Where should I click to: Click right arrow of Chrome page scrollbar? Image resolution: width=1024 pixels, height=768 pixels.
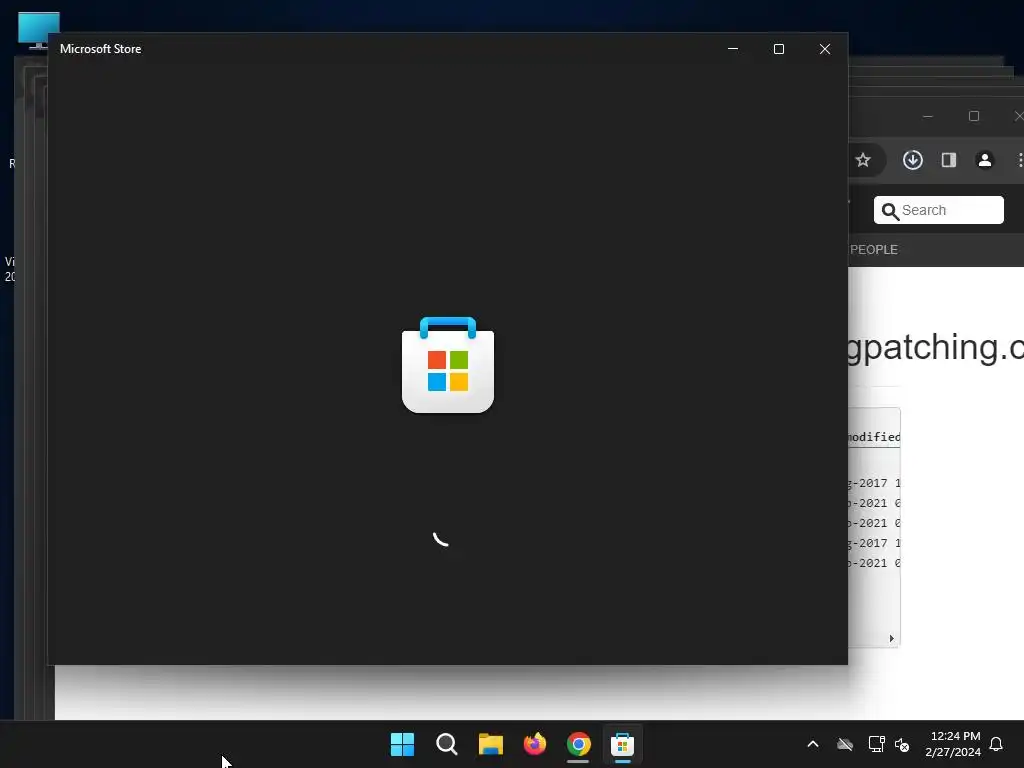pyautogui.click(x=891, y=639)
